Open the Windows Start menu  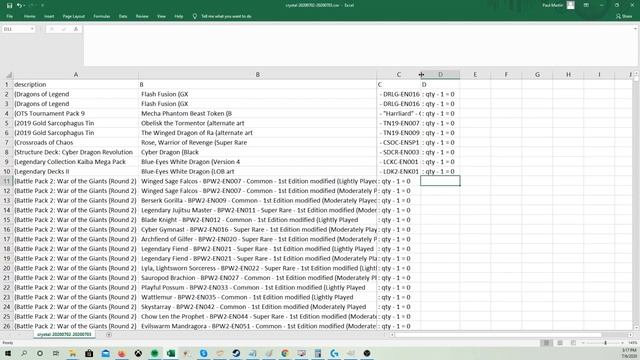[8, 353]
